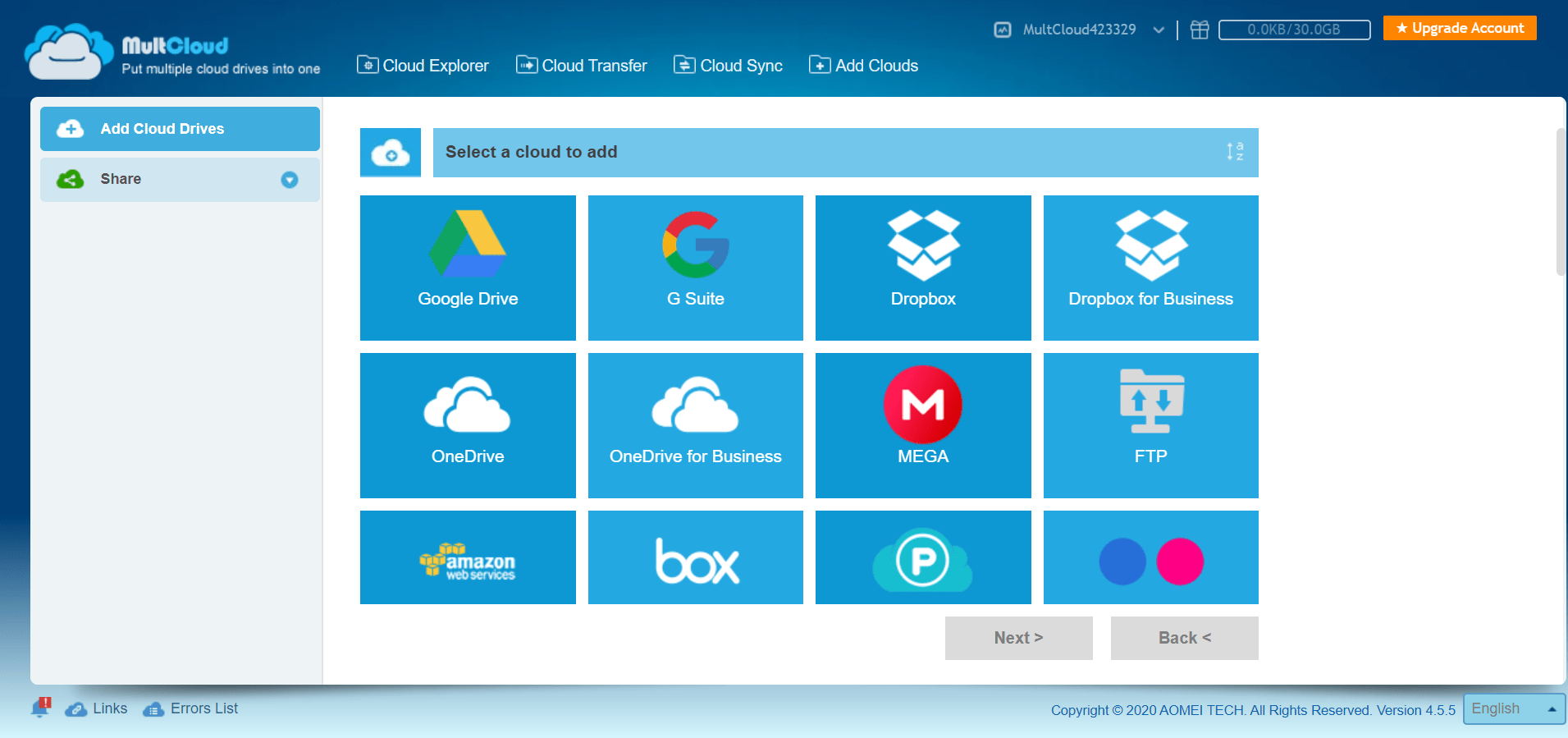Click the Next > button
This screenshot has height=738, width=1568.
[x=1019, y=638]
